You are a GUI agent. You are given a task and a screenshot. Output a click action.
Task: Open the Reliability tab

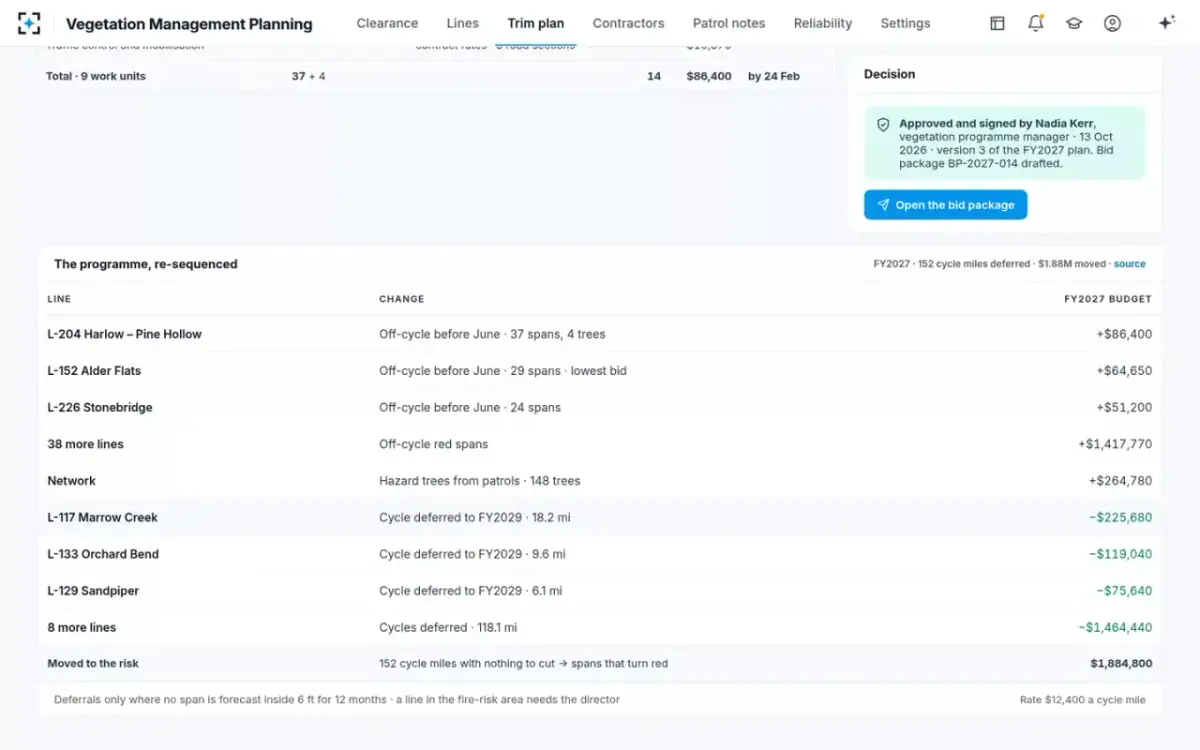tap(823, 23)
